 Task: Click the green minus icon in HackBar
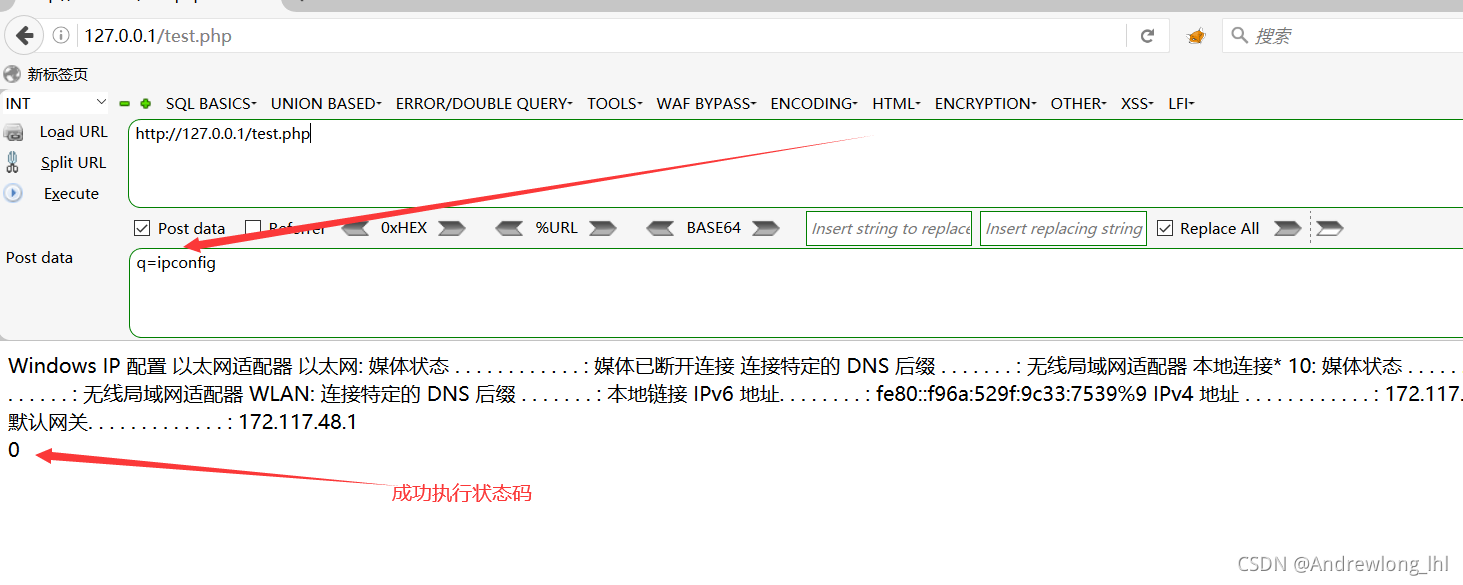point(125,103)
